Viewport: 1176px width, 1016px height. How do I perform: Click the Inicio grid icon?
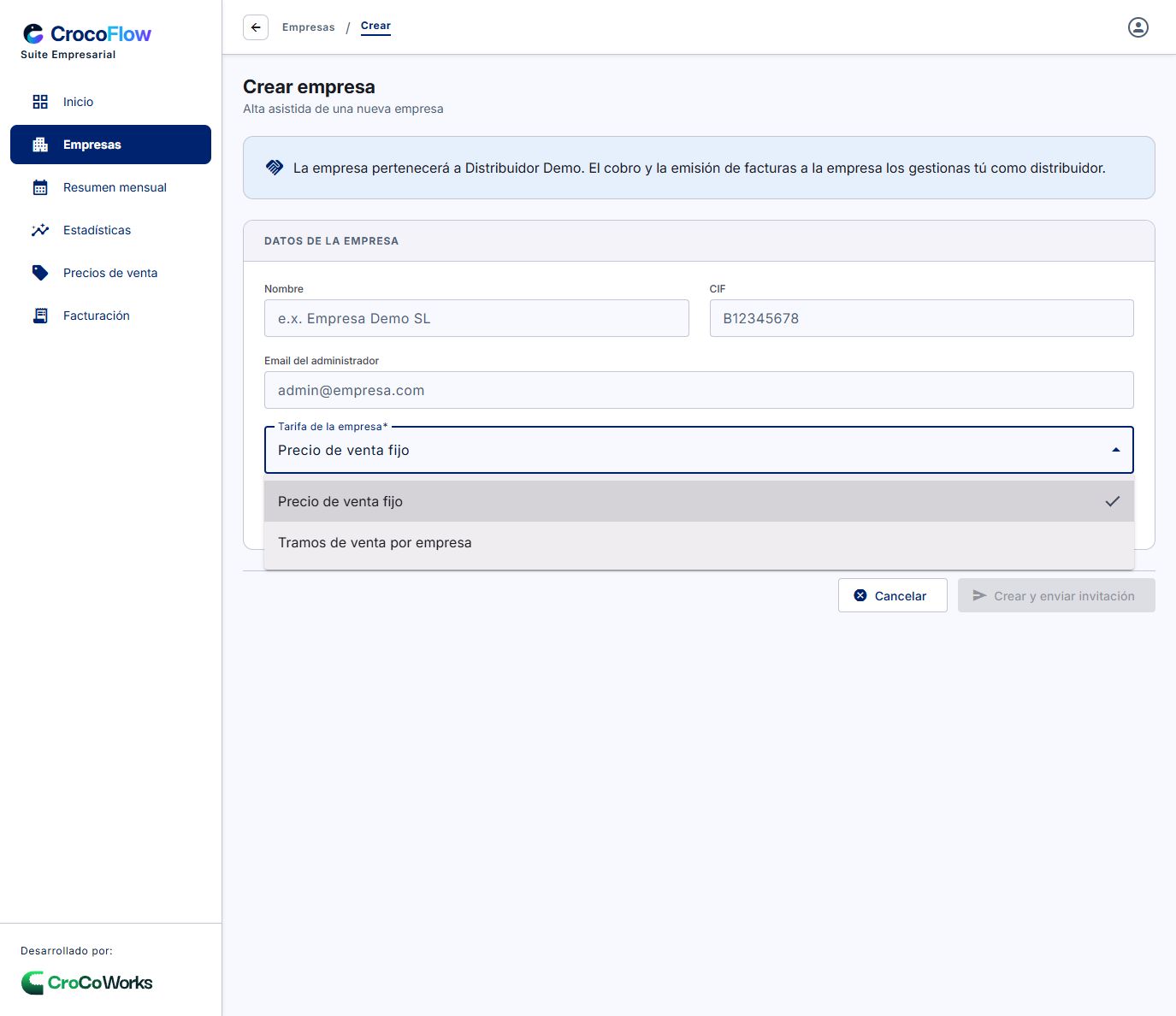[40, 102]
